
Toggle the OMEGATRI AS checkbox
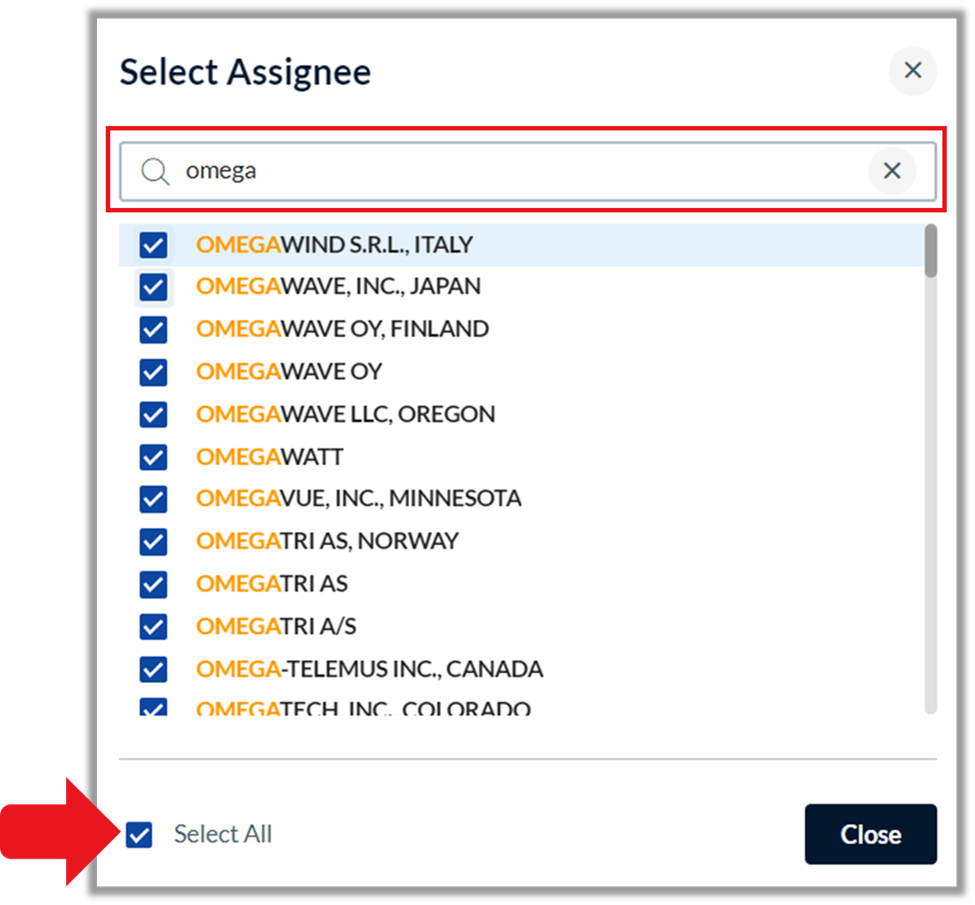click(153, 584)
